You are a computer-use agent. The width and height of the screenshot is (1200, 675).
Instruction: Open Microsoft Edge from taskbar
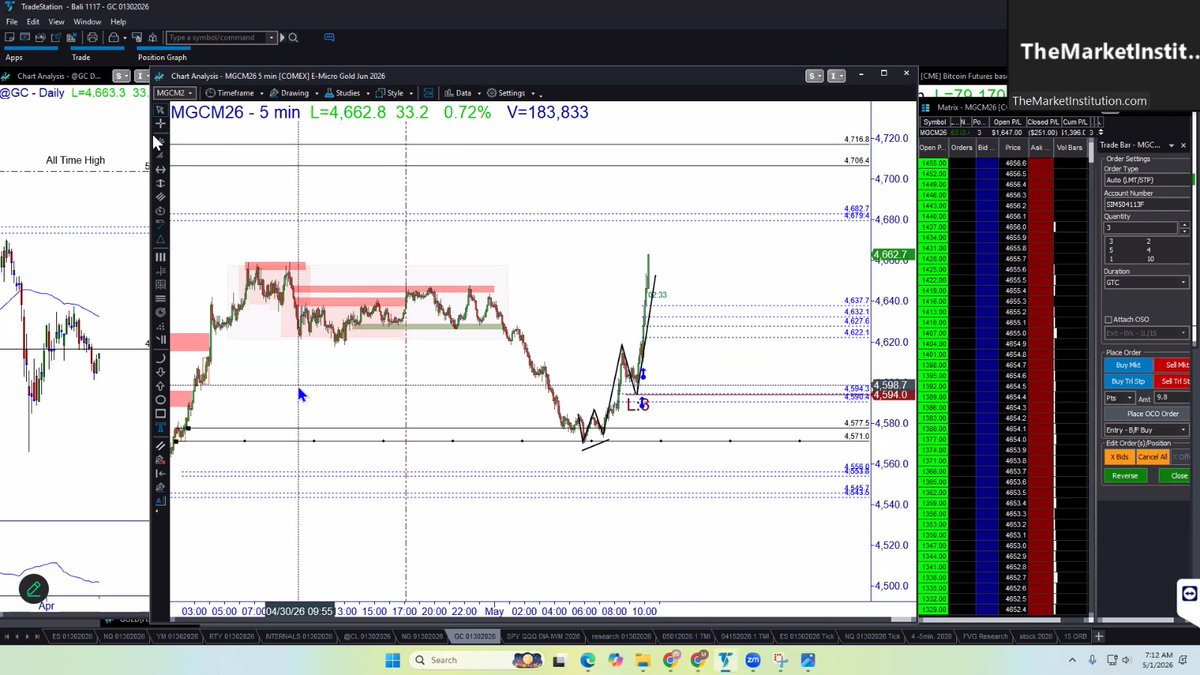click(x=587, y=660)
